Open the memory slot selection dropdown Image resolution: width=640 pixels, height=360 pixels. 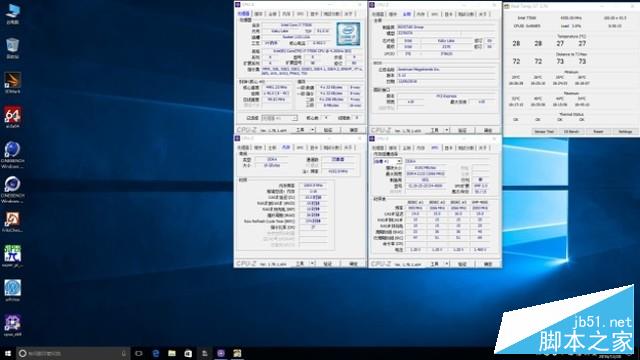(387, 161)
